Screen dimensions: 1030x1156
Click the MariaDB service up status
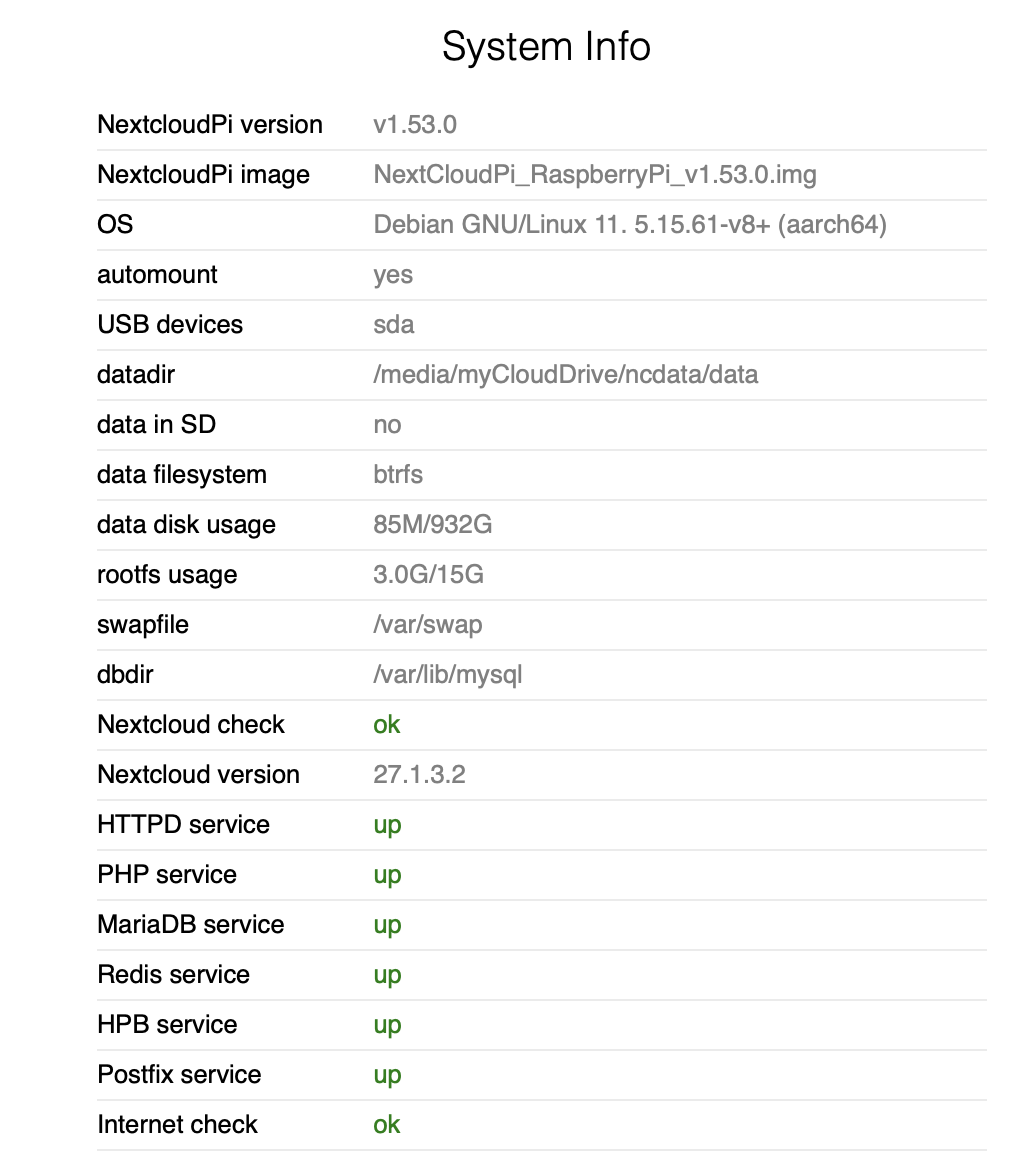pos(387,926)
